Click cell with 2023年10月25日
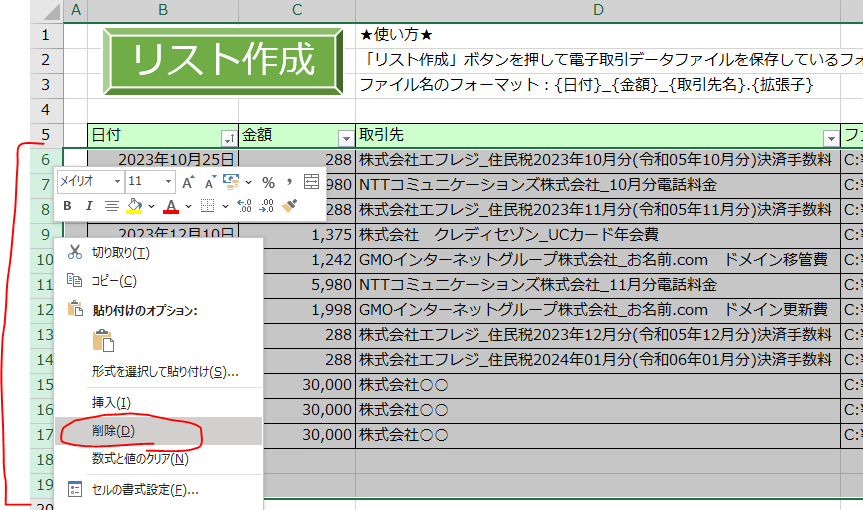 [x=163, y=159]
